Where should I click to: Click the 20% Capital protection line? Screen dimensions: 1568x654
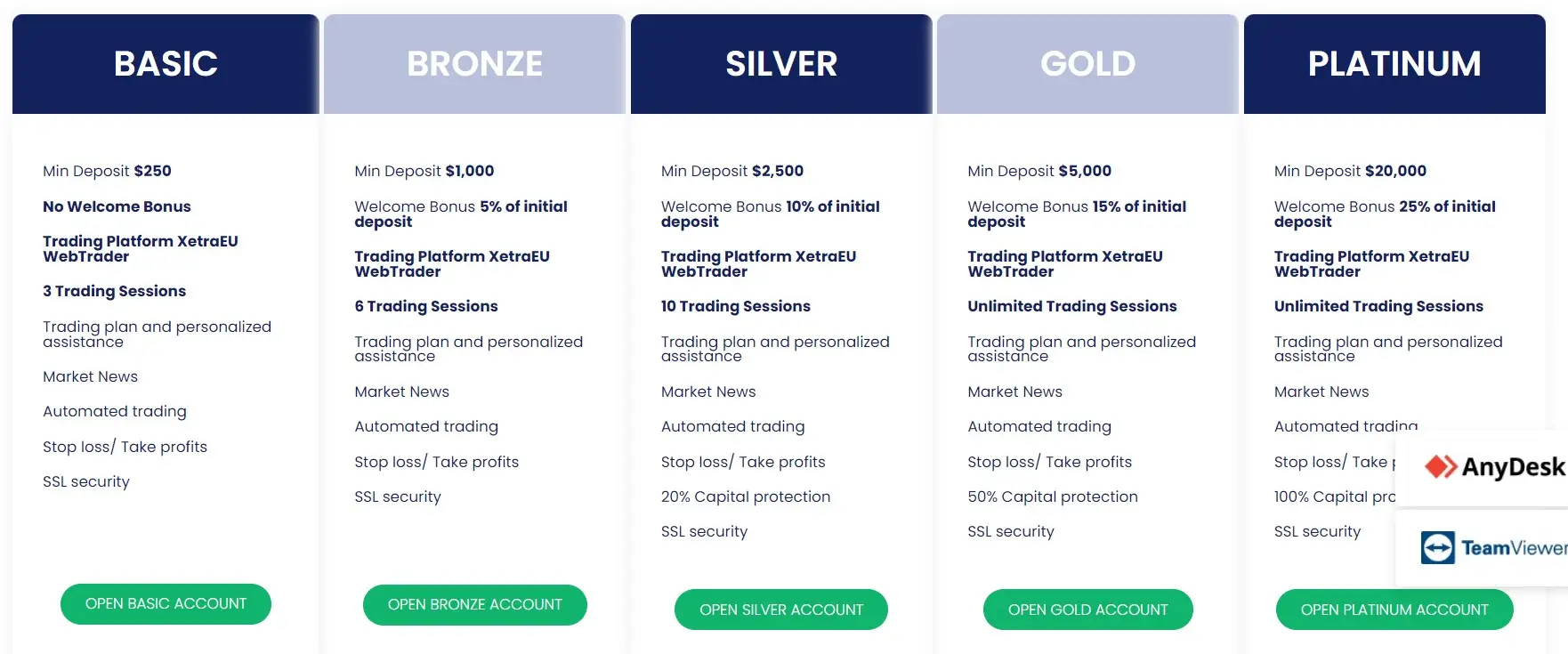pyautogui.click(x=746, y=497)
